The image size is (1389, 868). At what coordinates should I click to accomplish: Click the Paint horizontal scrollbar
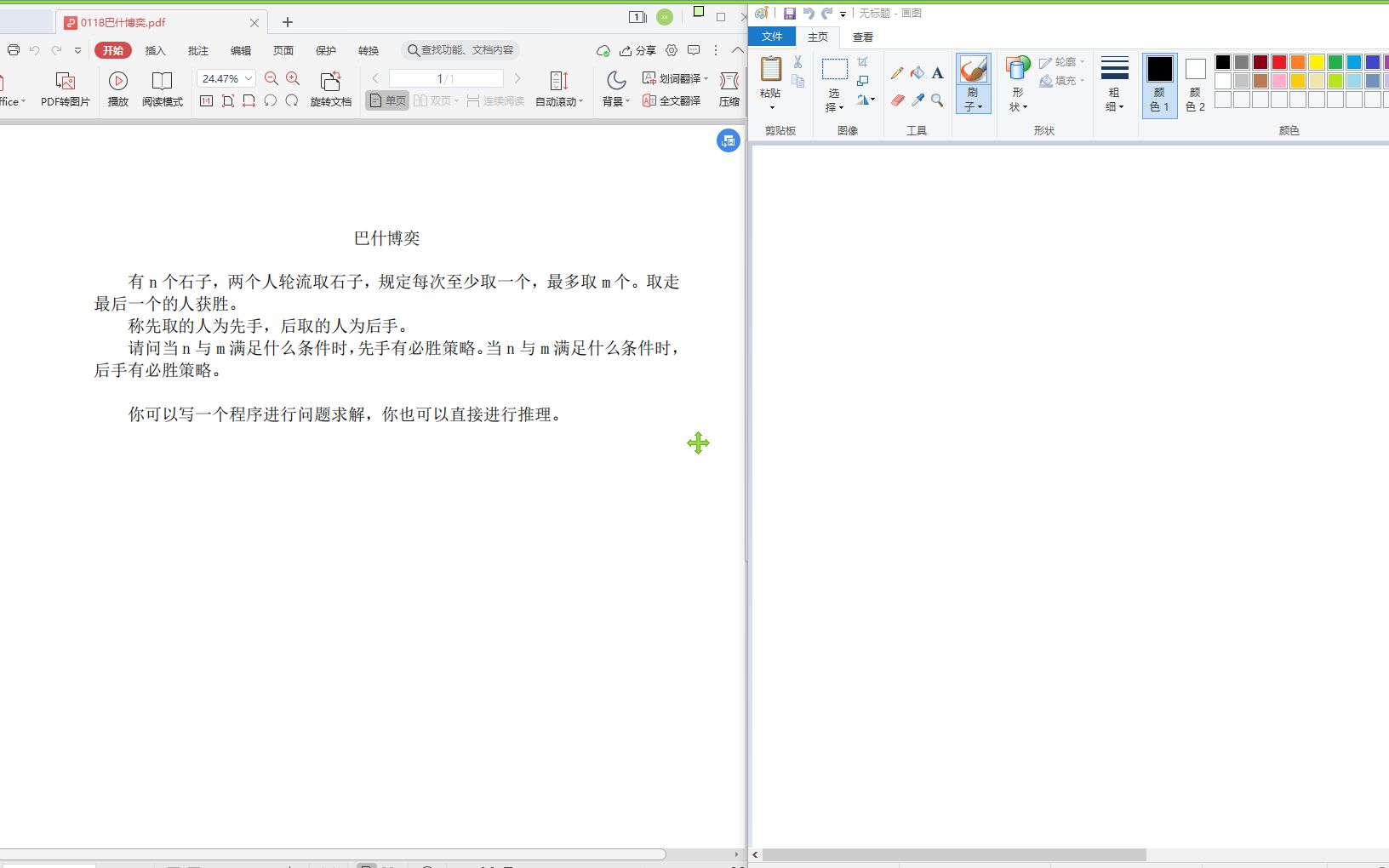pyautogui.click(x=954, y=854)
